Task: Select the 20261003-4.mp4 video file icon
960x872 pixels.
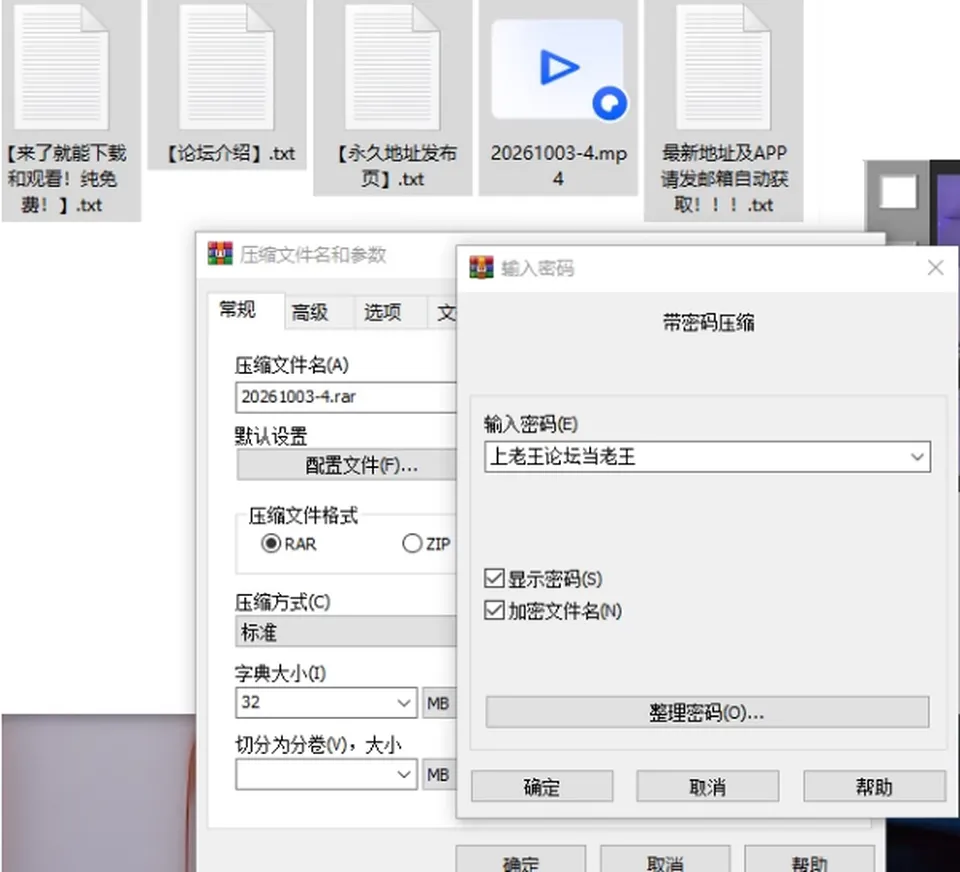Action: [x=558, y=69]
